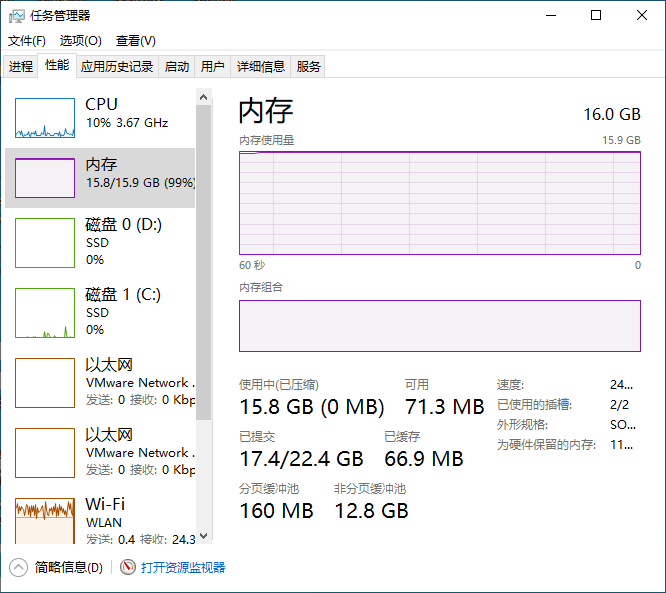Select the Wi-Fi WLAN graph thumbnail
The height and width of the screenshot is (593, 666).
[45, 520]
